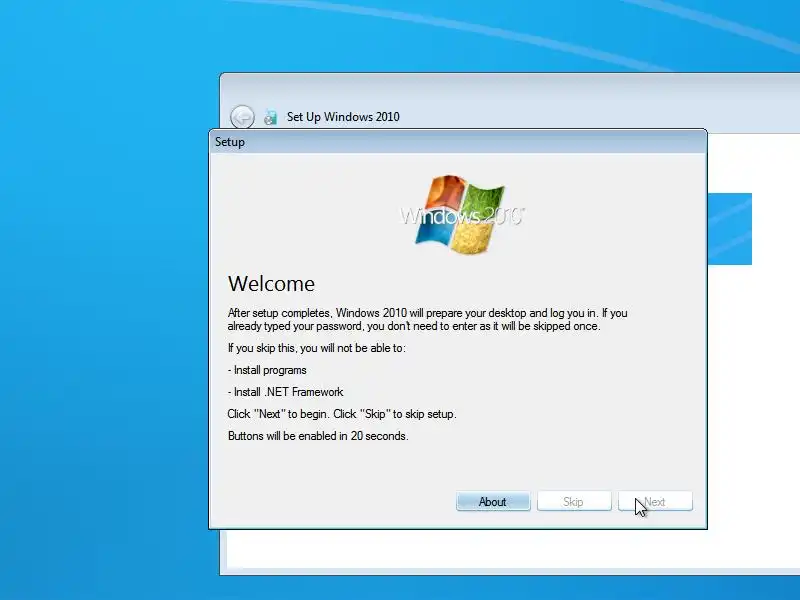Click 'If you skip this, you will not be able to:' text
Screen dimensions: 800x600
(316, 348)
